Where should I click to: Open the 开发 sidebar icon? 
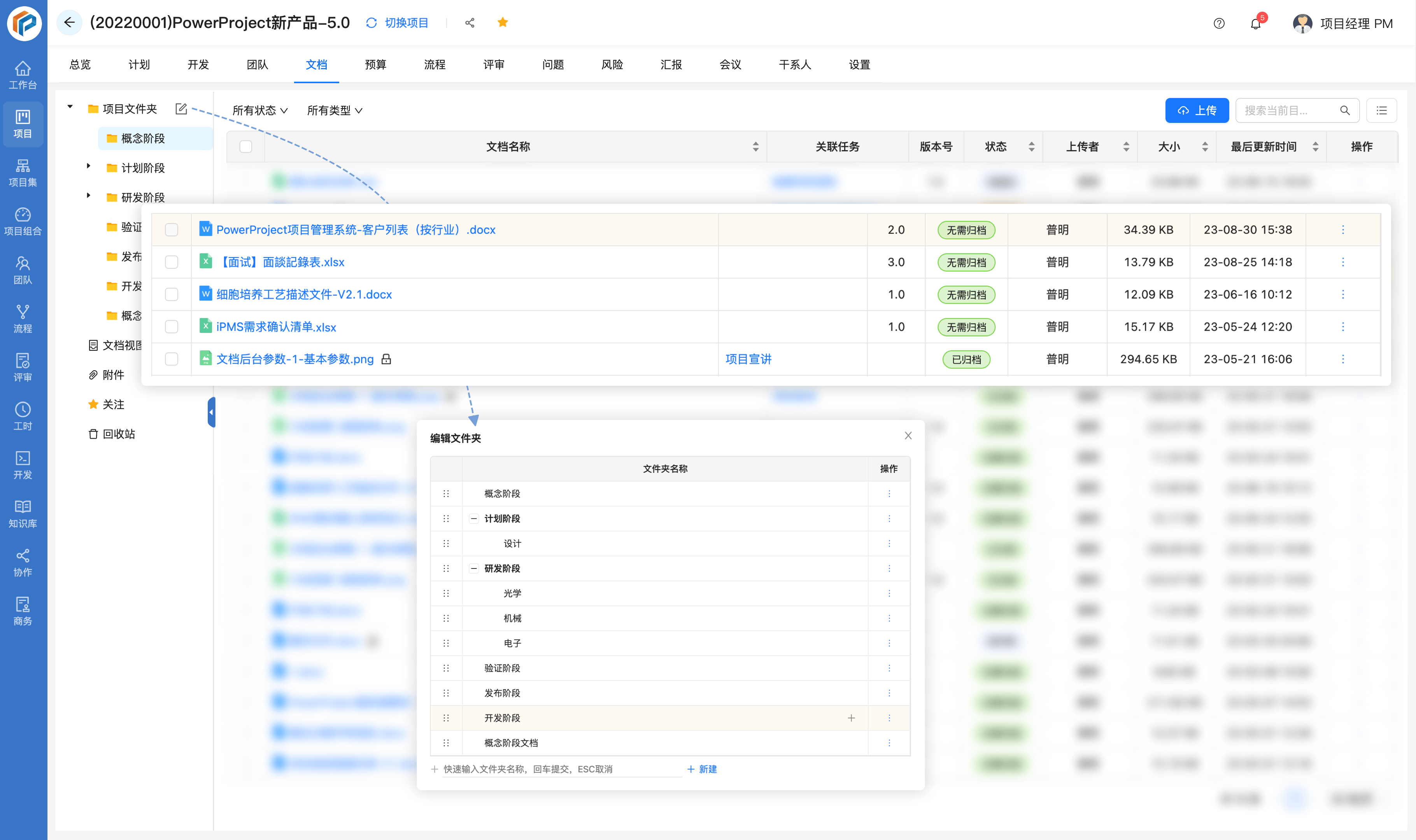23,465
